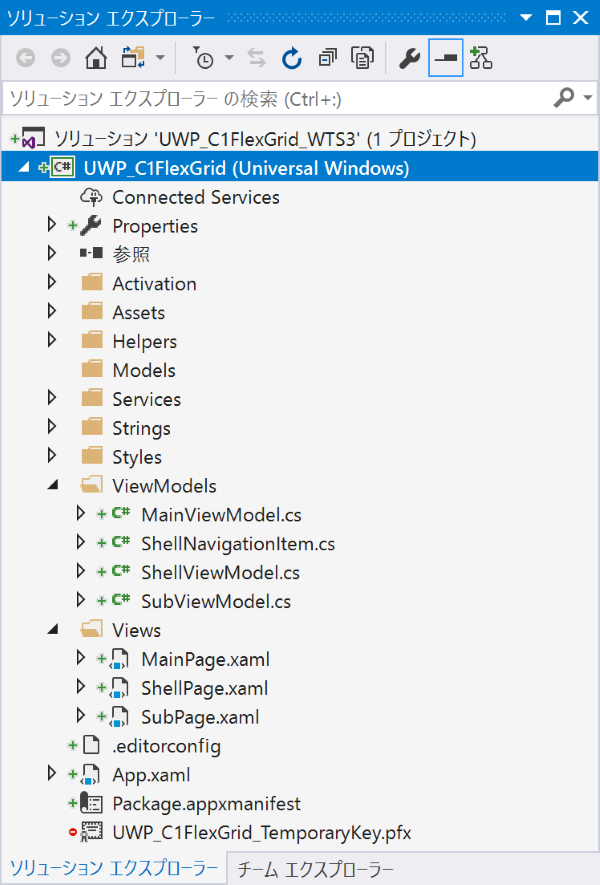This screenshot has height=885, width=600.
Task: Toggle Preview Selected Items button
Action: [446, 58]
